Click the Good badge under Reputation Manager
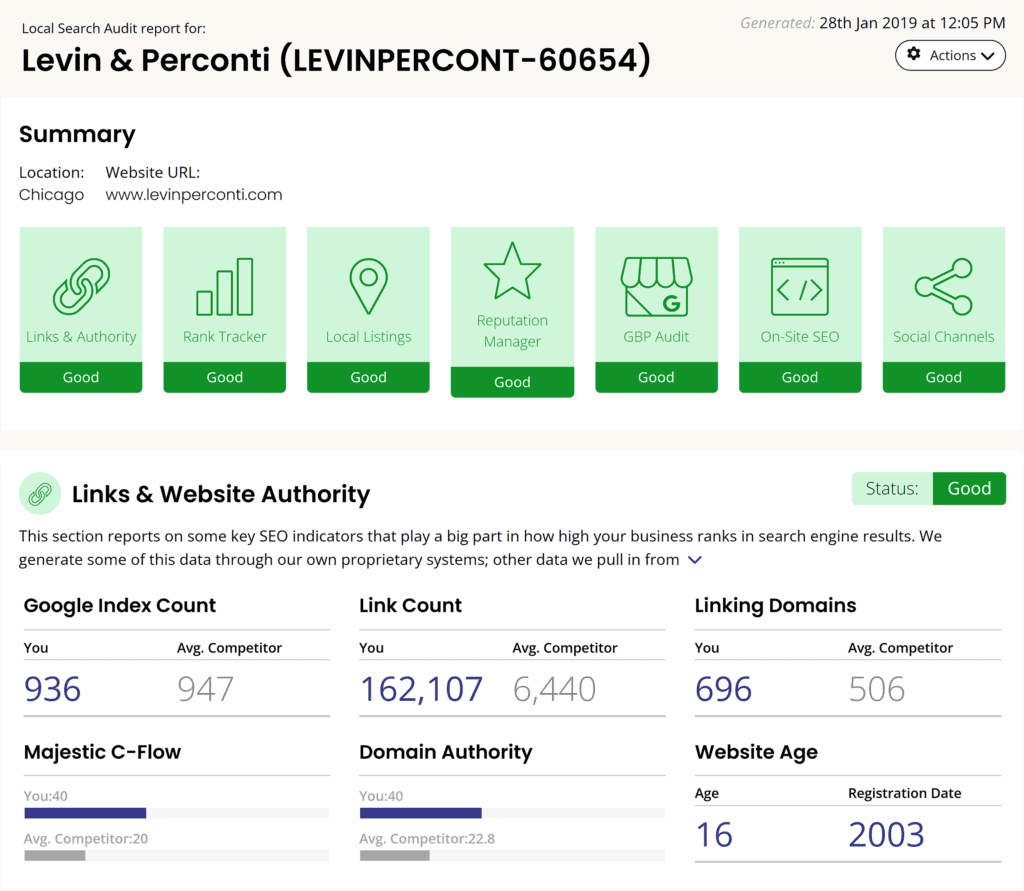The image size is (1024, 891). 512,382
